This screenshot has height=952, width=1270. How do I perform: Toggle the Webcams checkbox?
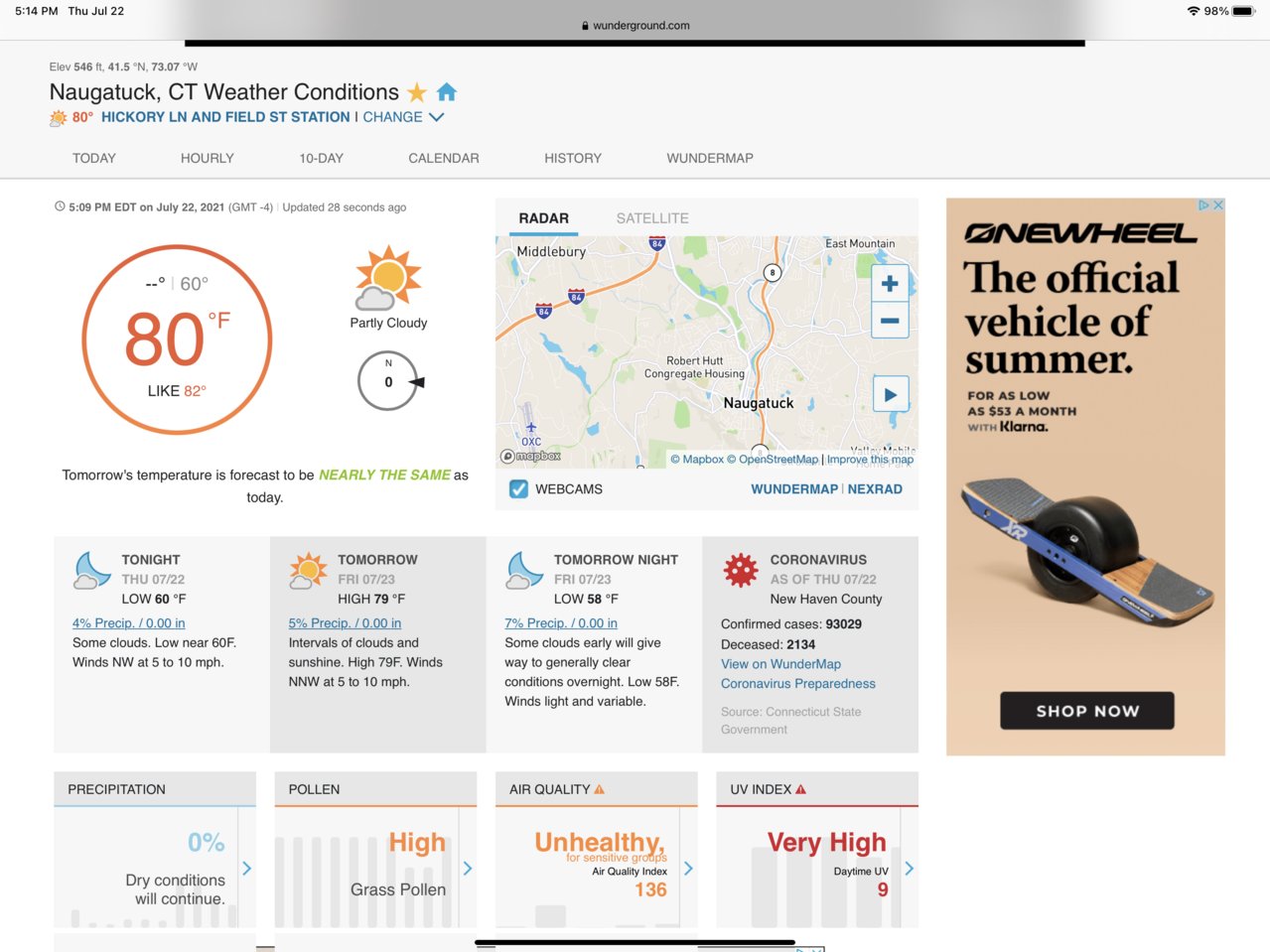click(518, 488)
